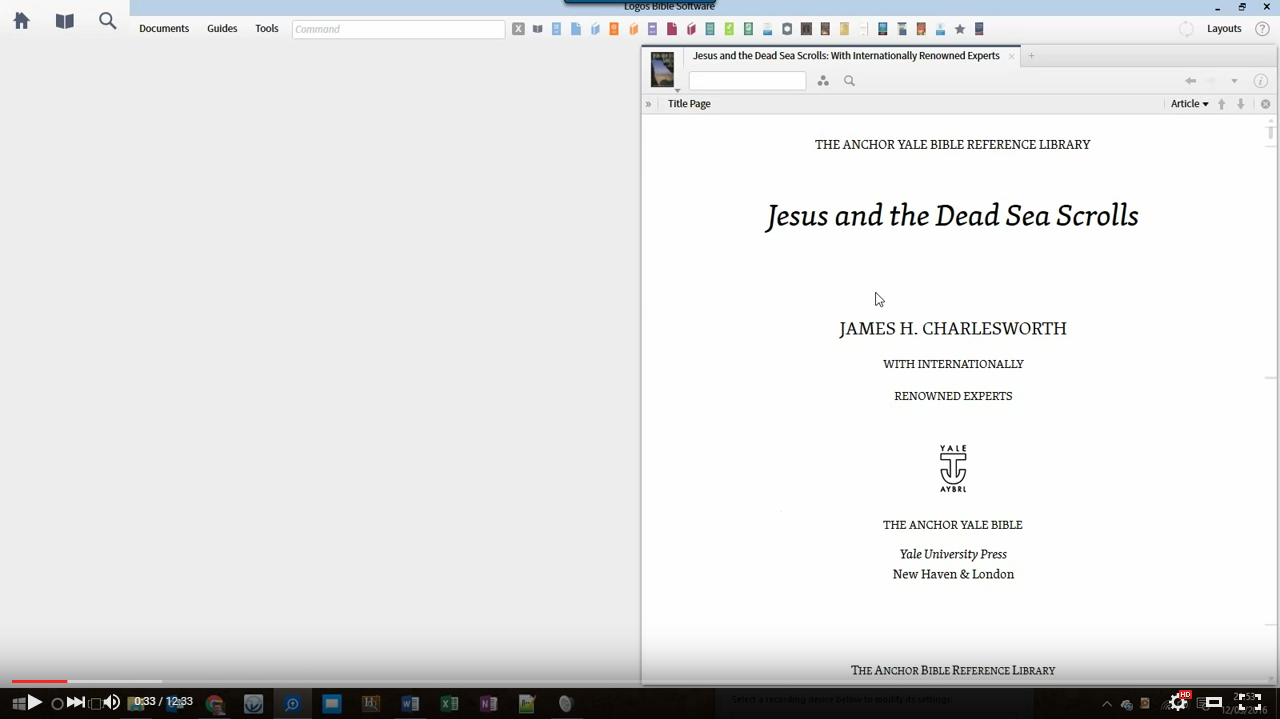Viewport: 1280px width, 719px height.
Task: Open the Search magnifier in top bar
Action: coord(108,21)
